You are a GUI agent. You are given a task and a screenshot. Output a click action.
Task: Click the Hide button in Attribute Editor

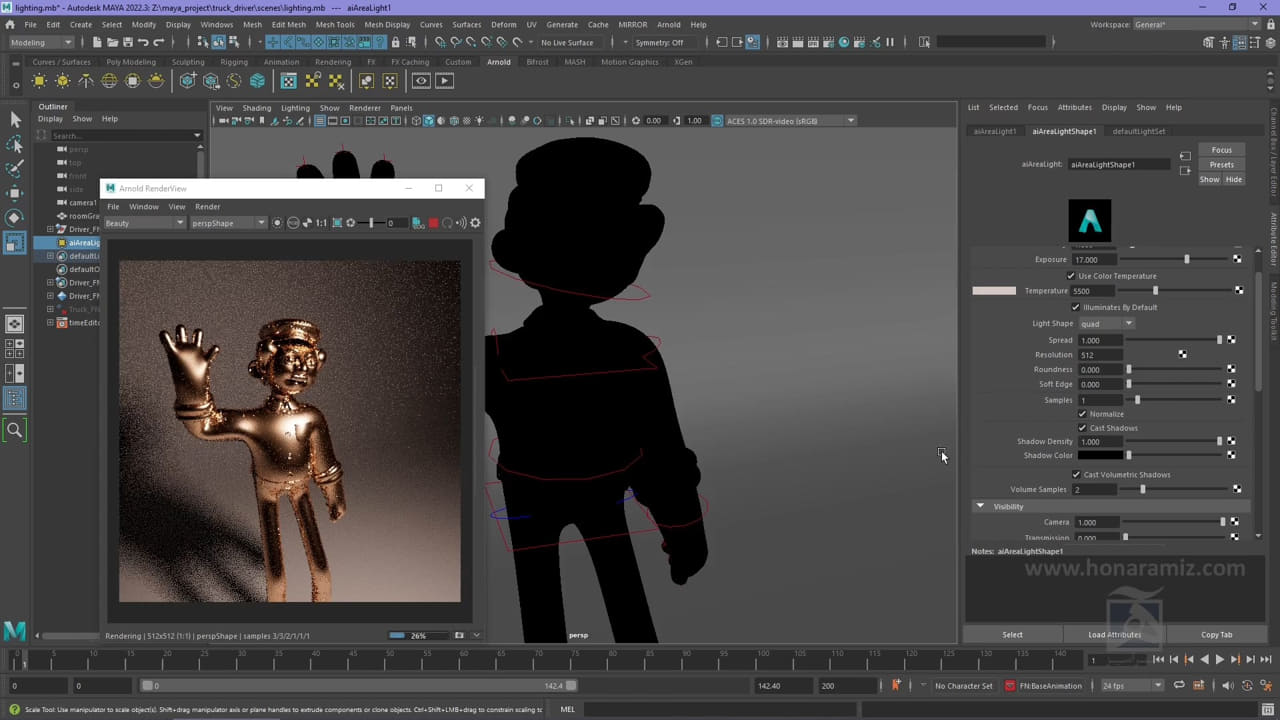click(x=1234, y=179)
